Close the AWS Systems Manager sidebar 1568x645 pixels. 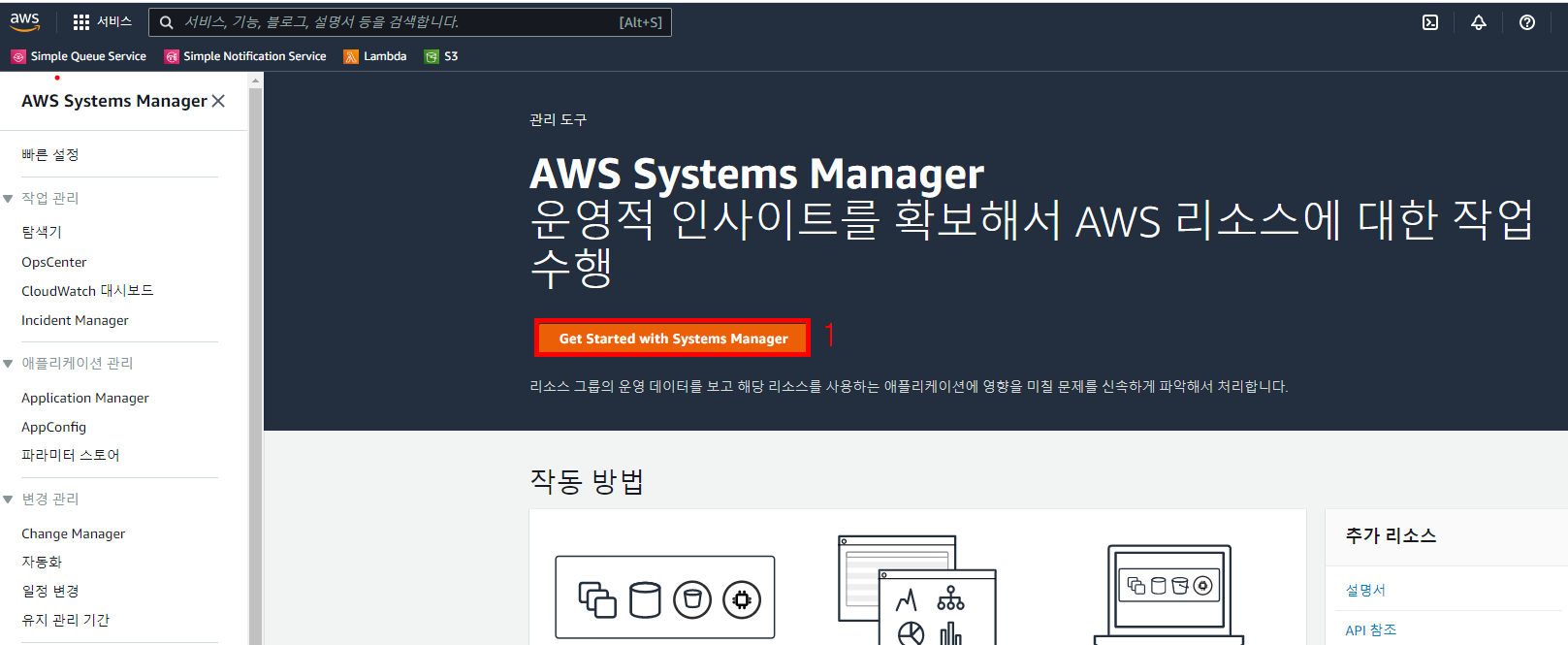click(218, 101)
